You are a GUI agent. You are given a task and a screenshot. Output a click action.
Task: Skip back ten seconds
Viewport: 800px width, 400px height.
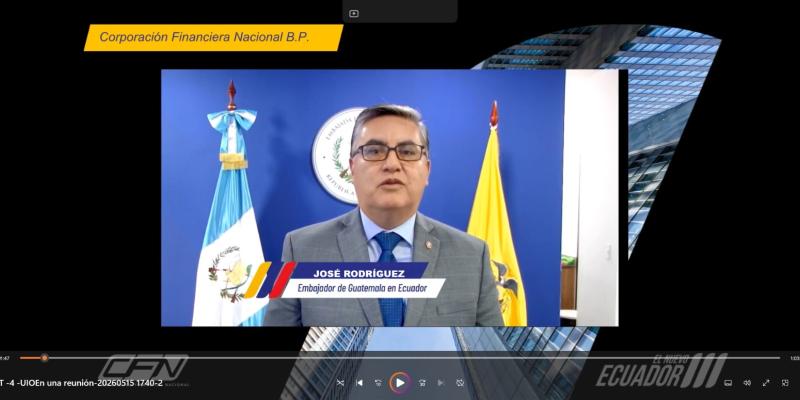[378, 383]
